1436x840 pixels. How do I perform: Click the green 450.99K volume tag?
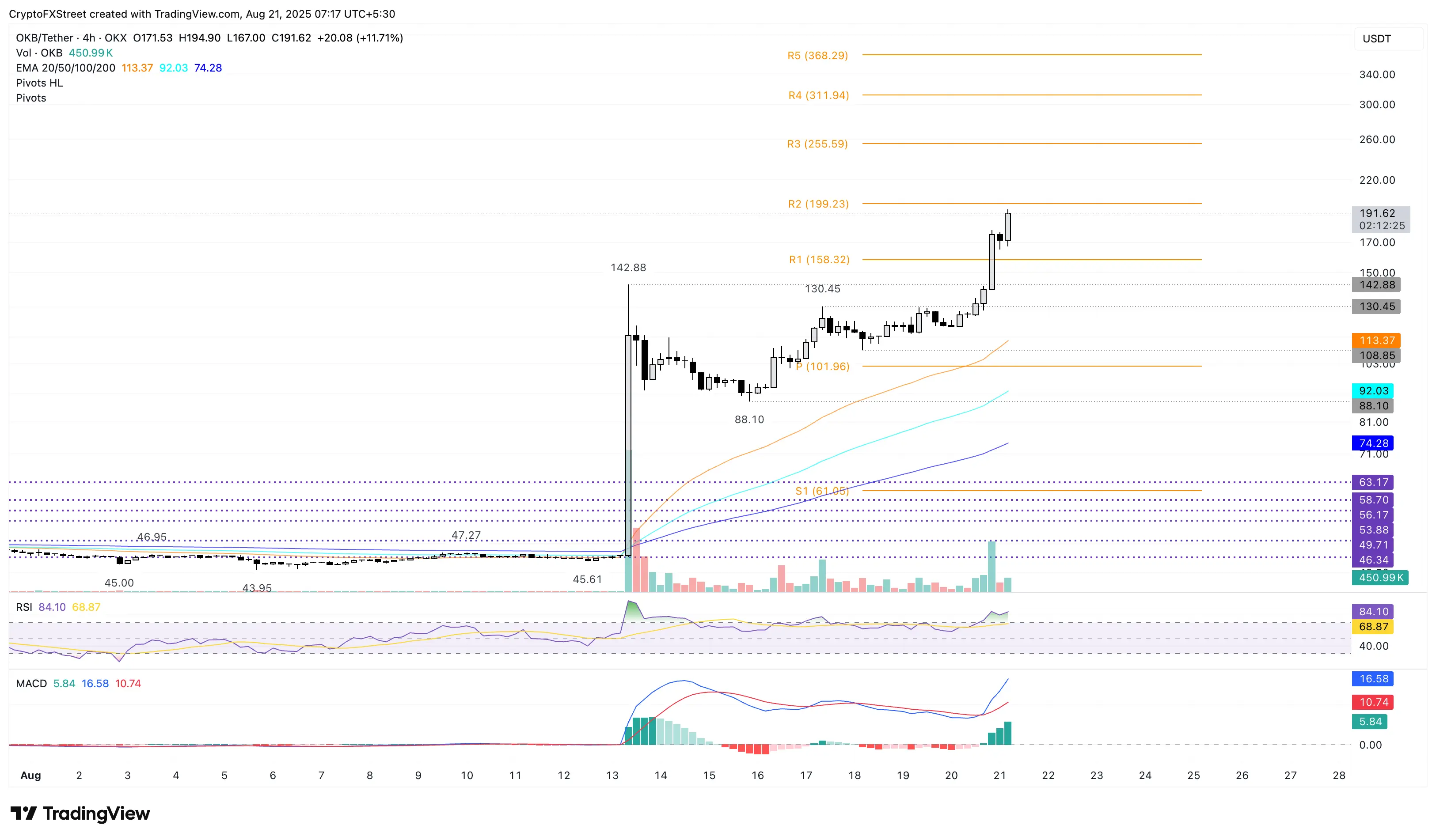tap(1380, 578)
